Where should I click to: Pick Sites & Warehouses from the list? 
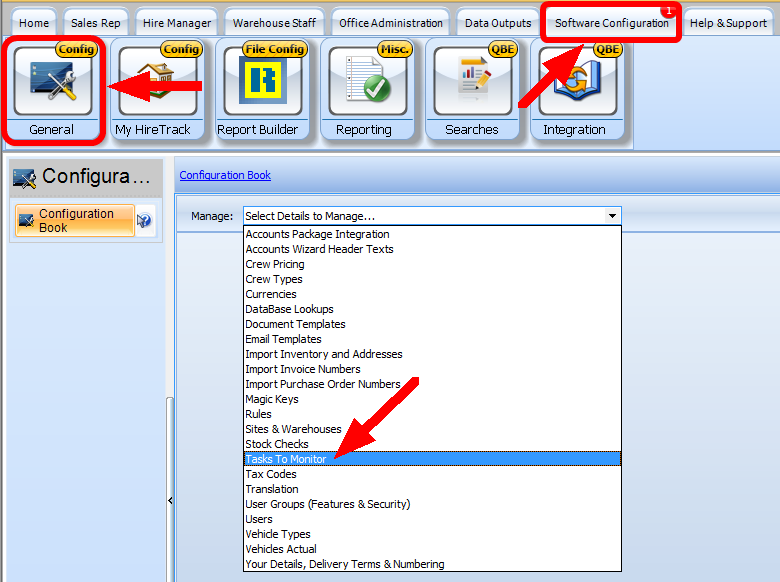click(x=293, y=429)
